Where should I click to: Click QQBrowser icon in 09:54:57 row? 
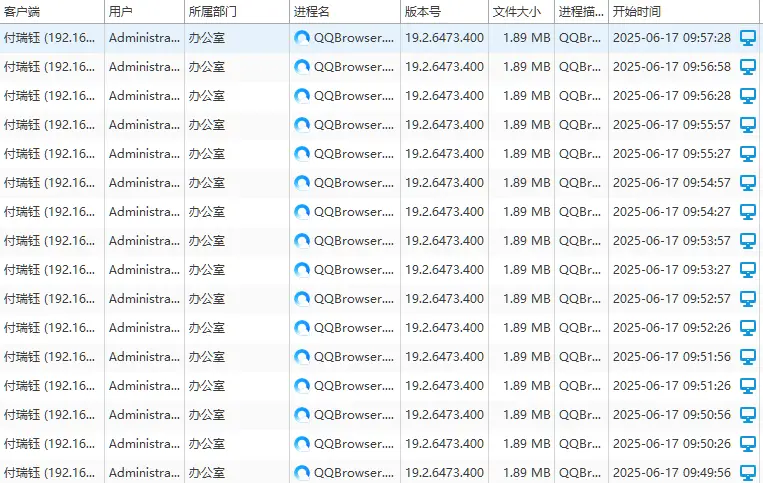pyautogui.click(x=302, y=183)
